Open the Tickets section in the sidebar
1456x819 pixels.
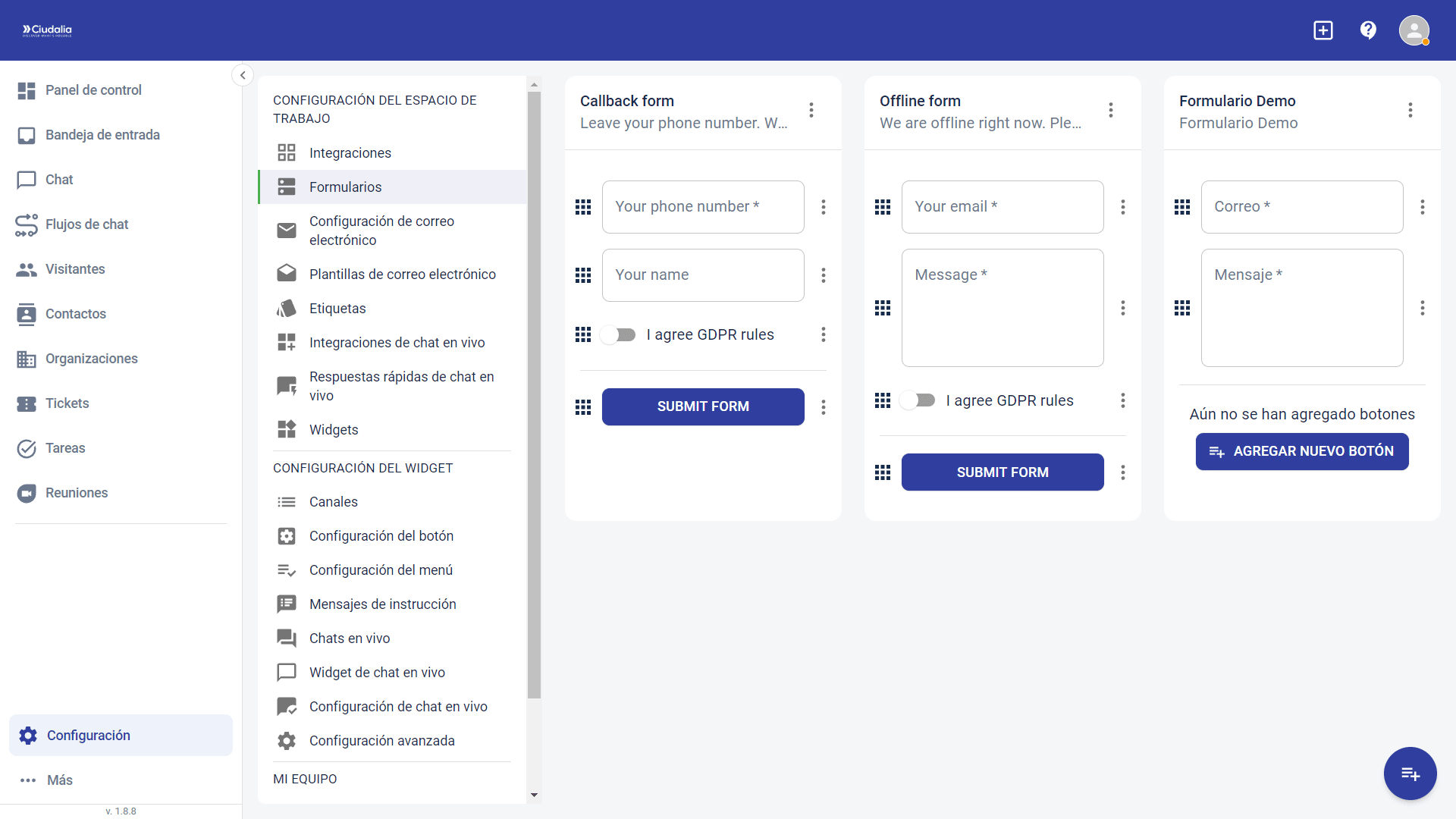(67, 403)
